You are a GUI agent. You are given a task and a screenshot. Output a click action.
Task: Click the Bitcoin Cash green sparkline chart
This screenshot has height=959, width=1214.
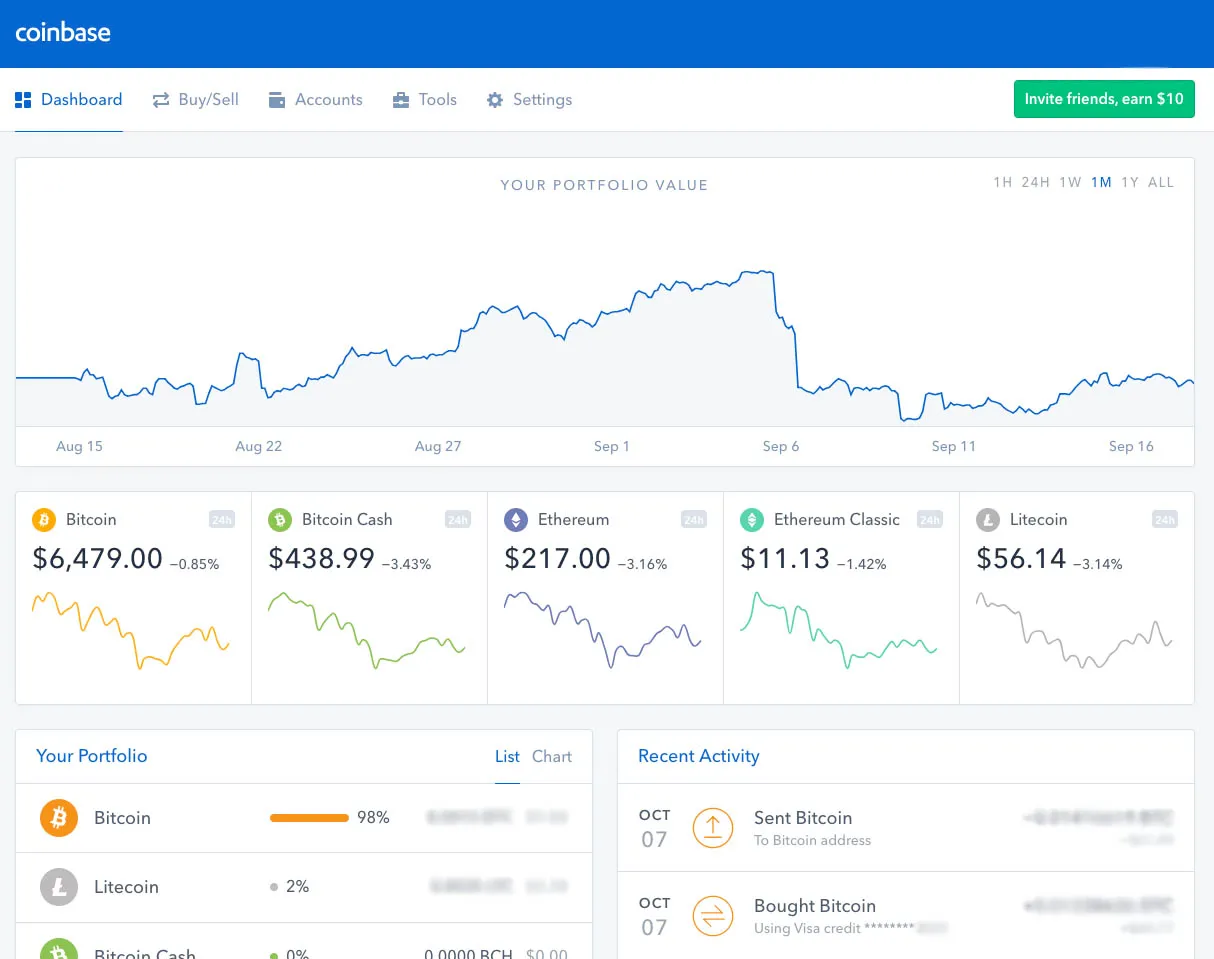click(367, 630)
